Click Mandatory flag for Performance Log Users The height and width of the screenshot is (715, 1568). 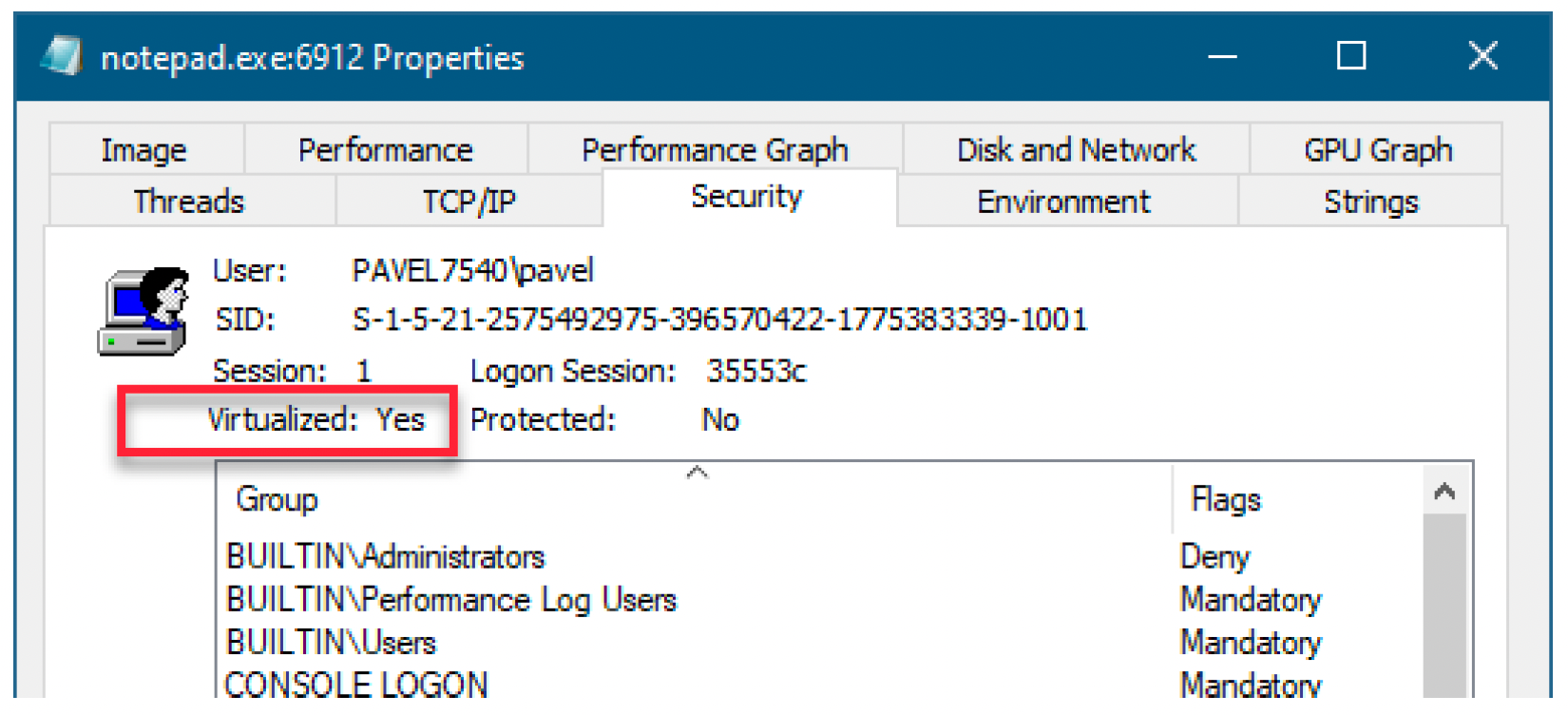pyautogui.click(x=1251, y=600)
